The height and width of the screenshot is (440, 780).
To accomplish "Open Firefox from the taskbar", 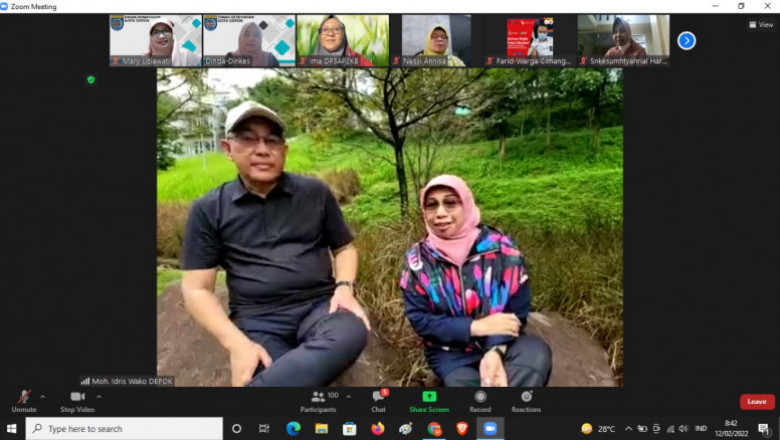I will 377,429.
